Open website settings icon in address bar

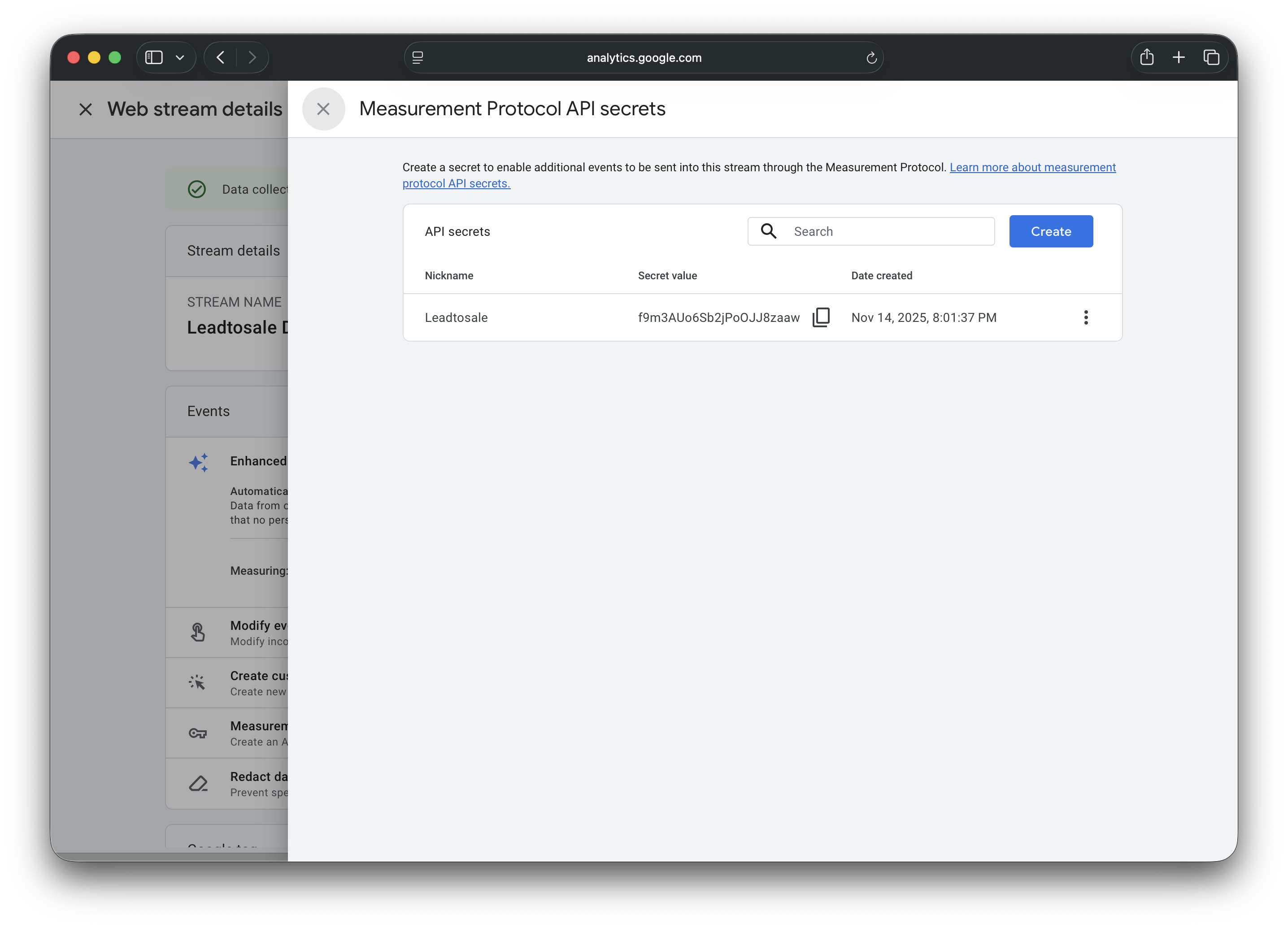pyautogui.click(x=418, y=57)
